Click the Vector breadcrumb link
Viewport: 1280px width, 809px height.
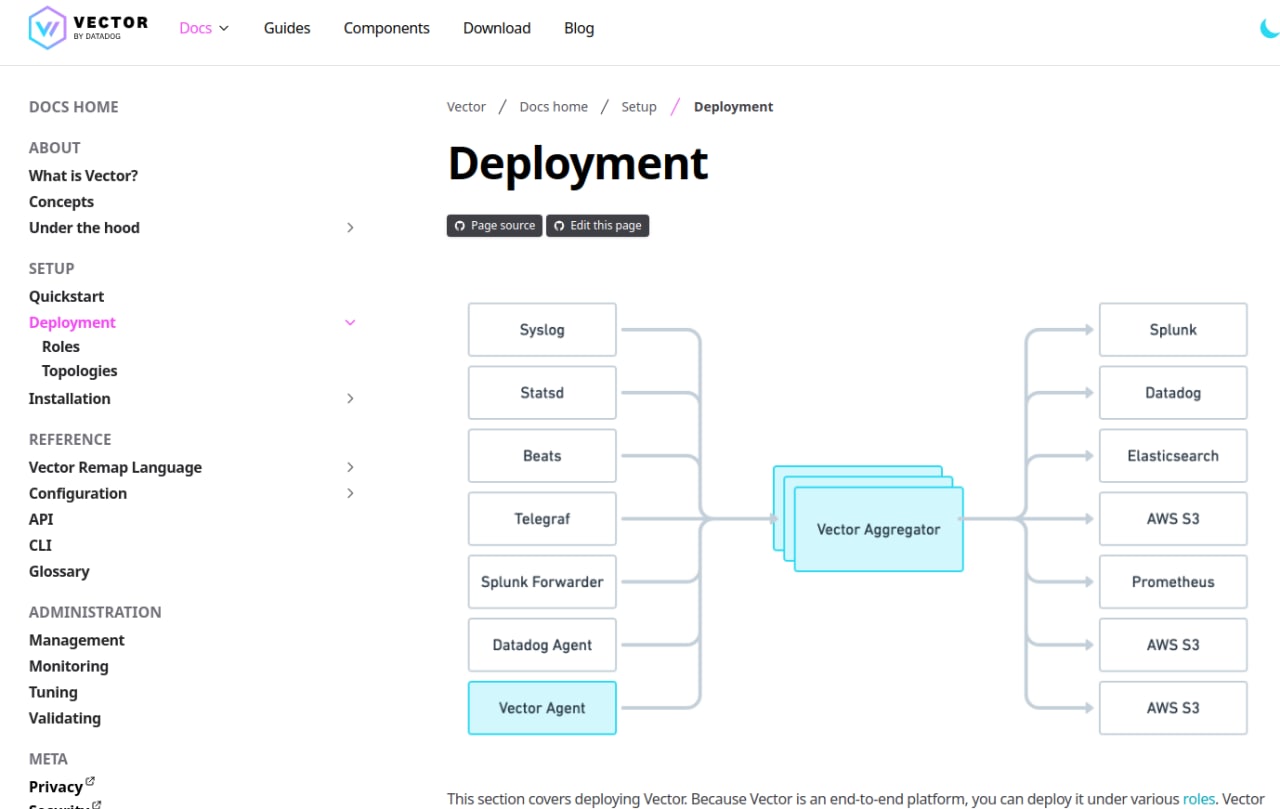(x=466, y=107)
